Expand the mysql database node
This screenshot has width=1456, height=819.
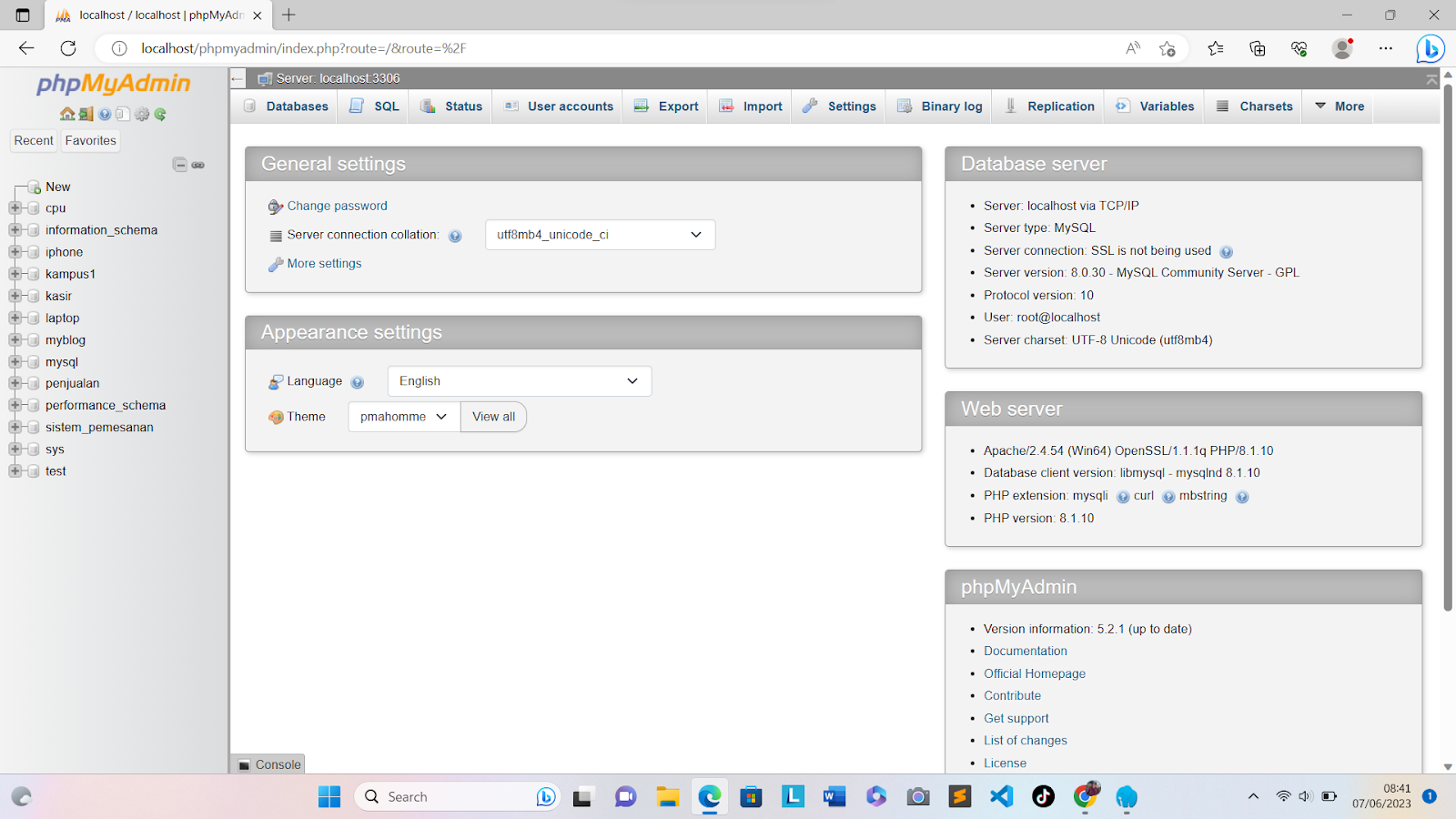[x=15, y=361]
